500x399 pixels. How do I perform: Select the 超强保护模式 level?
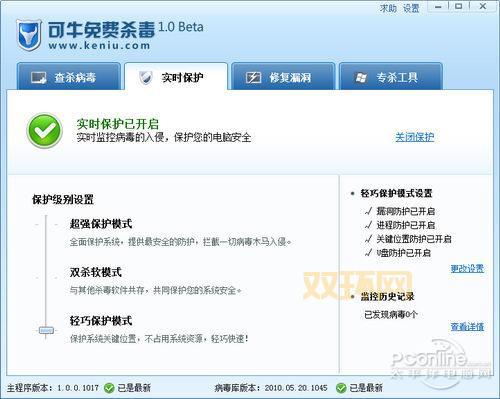click(x=101, y=224)
